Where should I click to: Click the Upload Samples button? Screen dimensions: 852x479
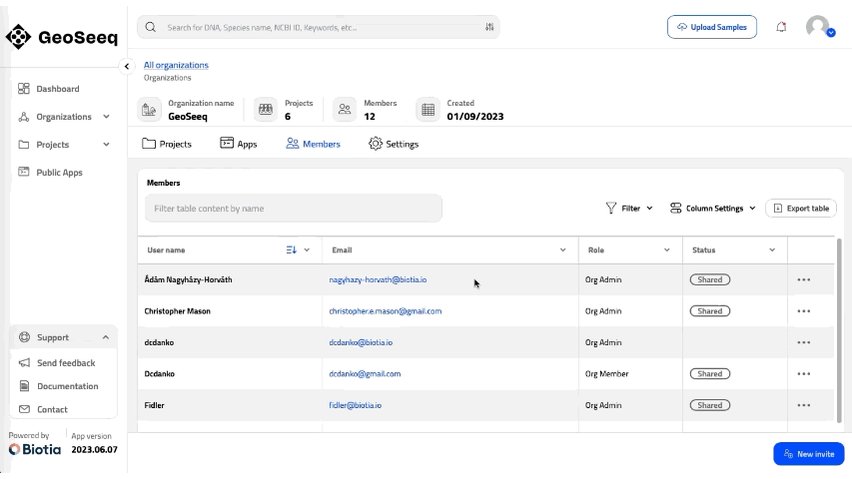712,27
